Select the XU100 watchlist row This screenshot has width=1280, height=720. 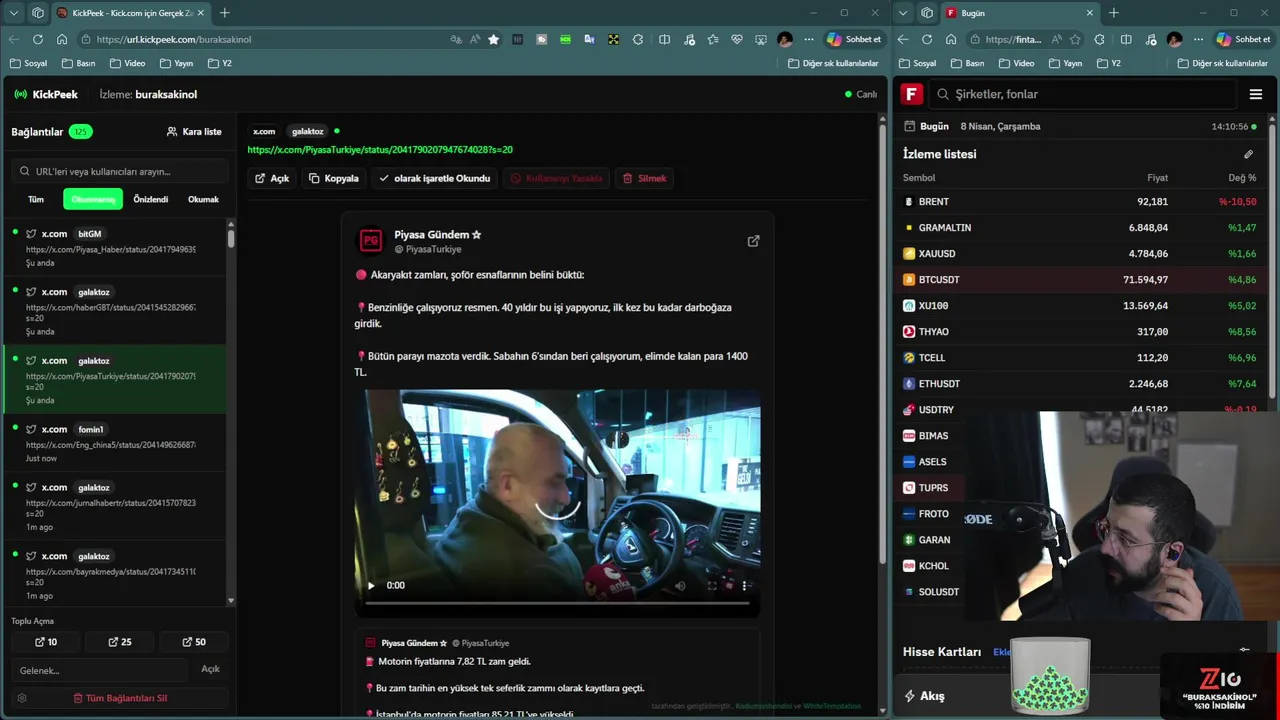click(x=1080, y=305)
